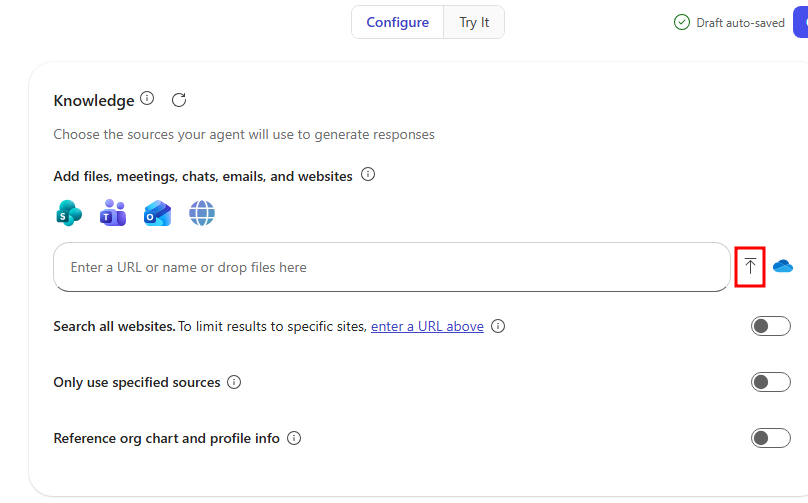Screen dimensions: 808x503
Task: Show info for Only use specified sources
Action: point(234,382)
